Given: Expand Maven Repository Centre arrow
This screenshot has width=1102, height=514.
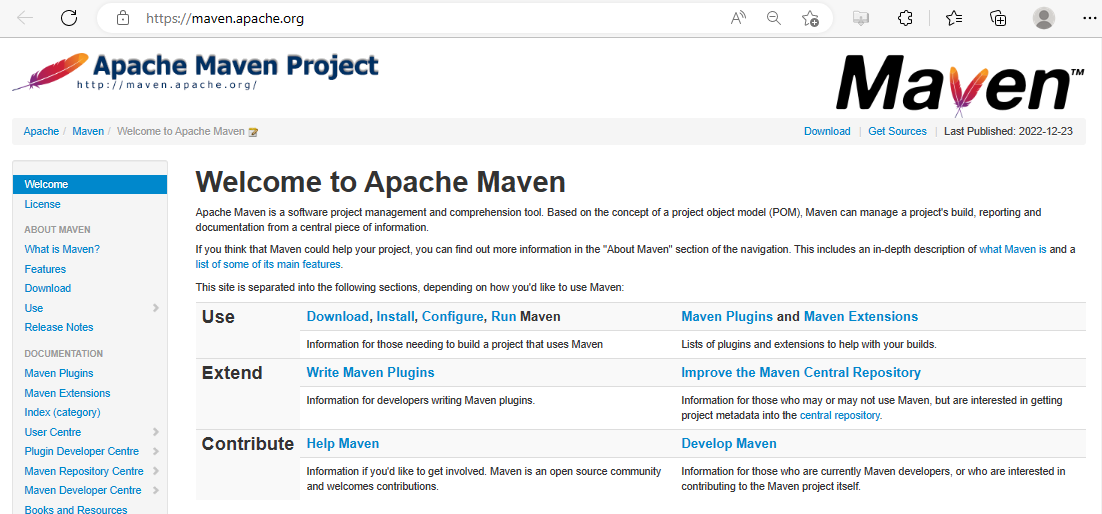Looking at the screenshot, I should pos(155,471).
